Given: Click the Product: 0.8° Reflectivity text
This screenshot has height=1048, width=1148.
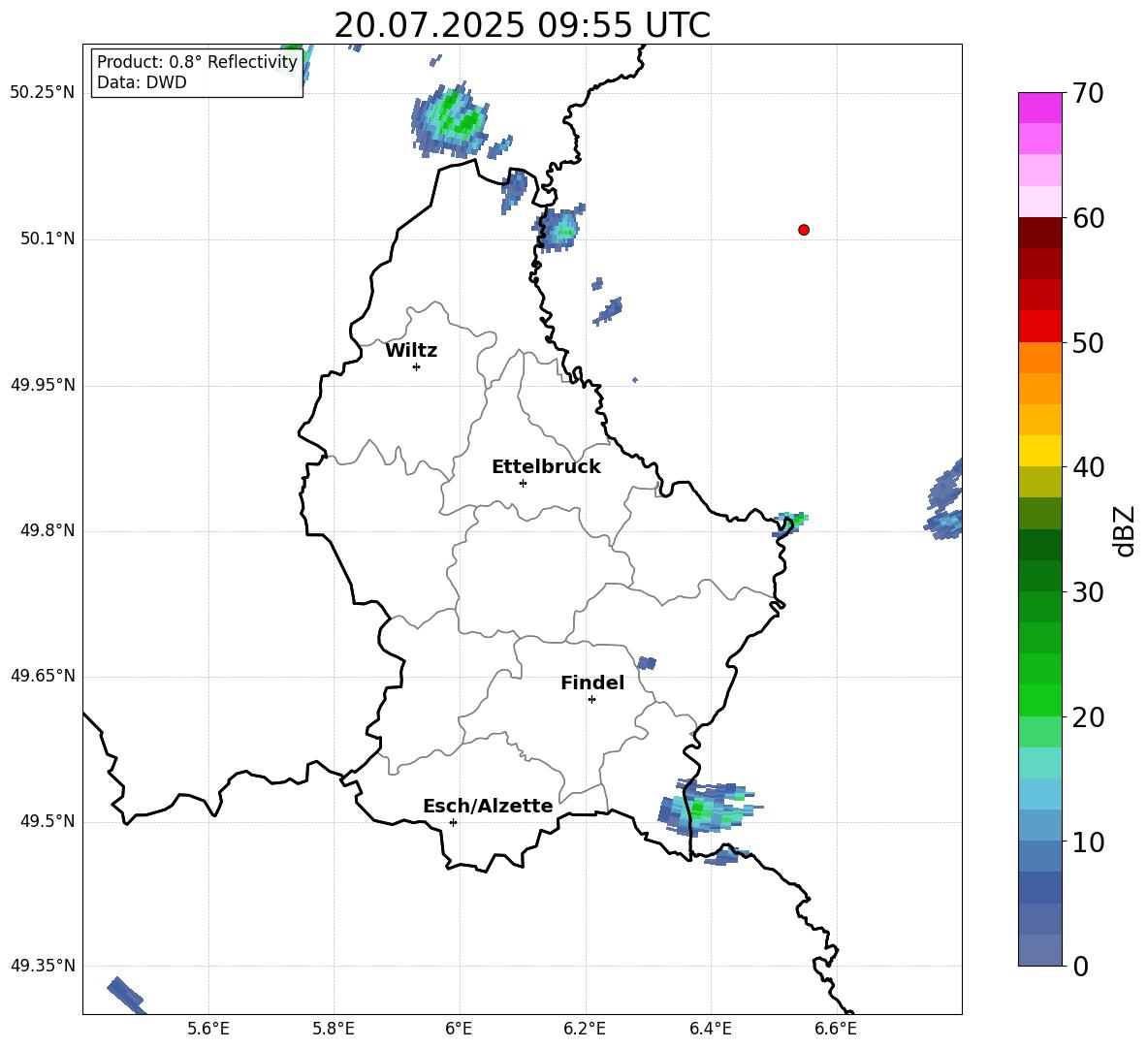Looking at the screenshot, I should (197, 62).
